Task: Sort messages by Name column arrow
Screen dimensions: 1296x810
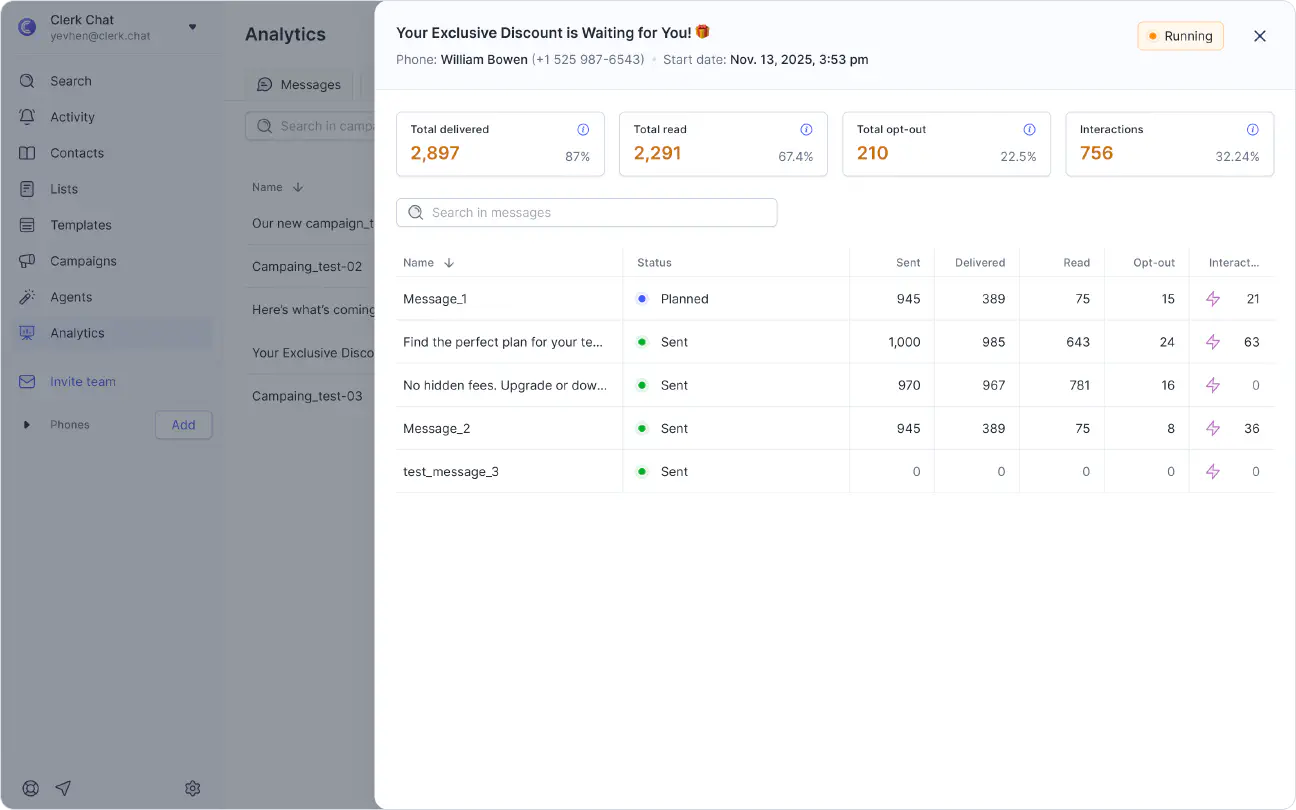Action: tap(449, 263)
